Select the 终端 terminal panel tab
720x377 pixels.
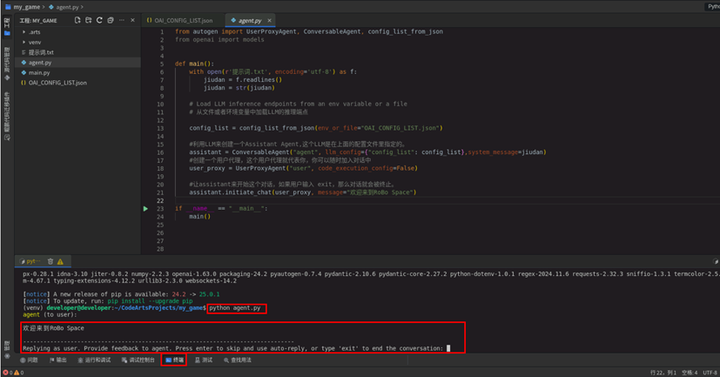[x=174, y=360]
